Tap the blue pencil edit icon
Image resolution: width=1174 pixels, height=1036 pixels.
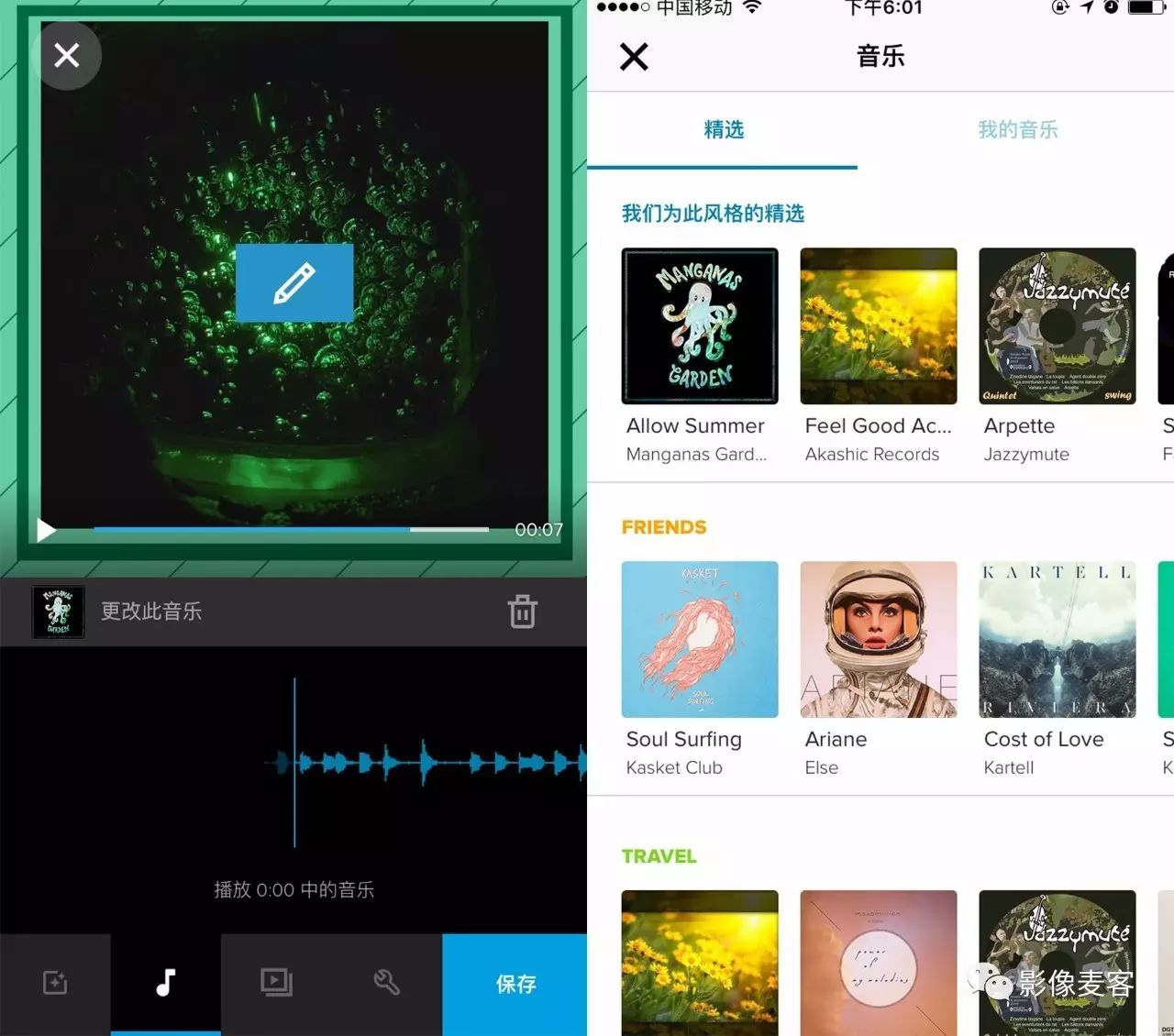click(294, 282)
